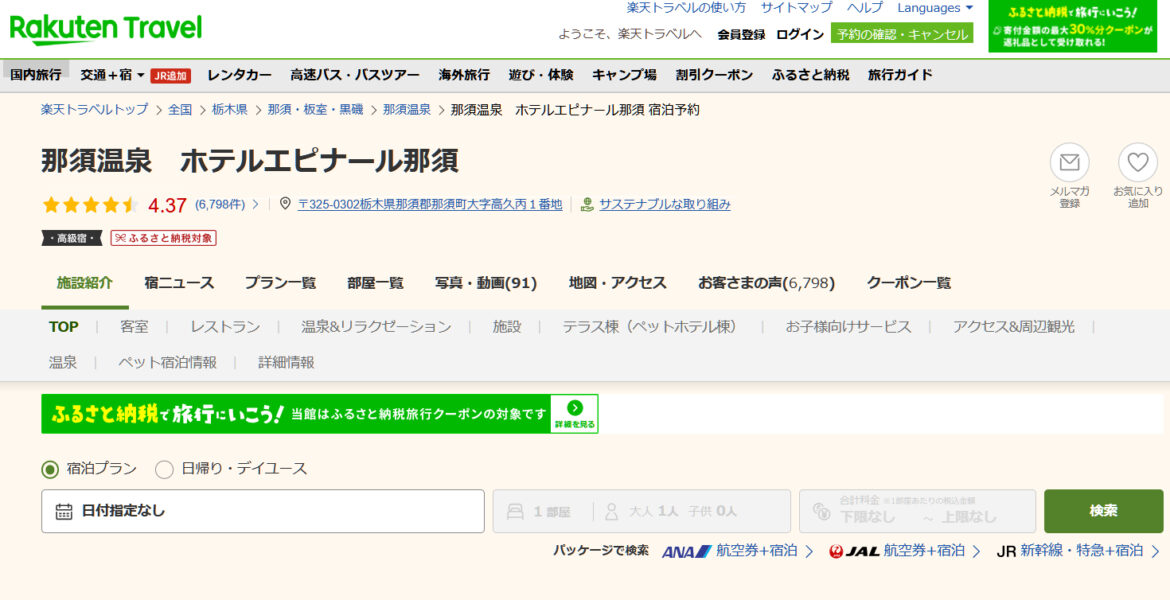Viewport: 1170px width, 600px height.
Task: Click the Rakuten Travel logo
Action: point(106,28)
